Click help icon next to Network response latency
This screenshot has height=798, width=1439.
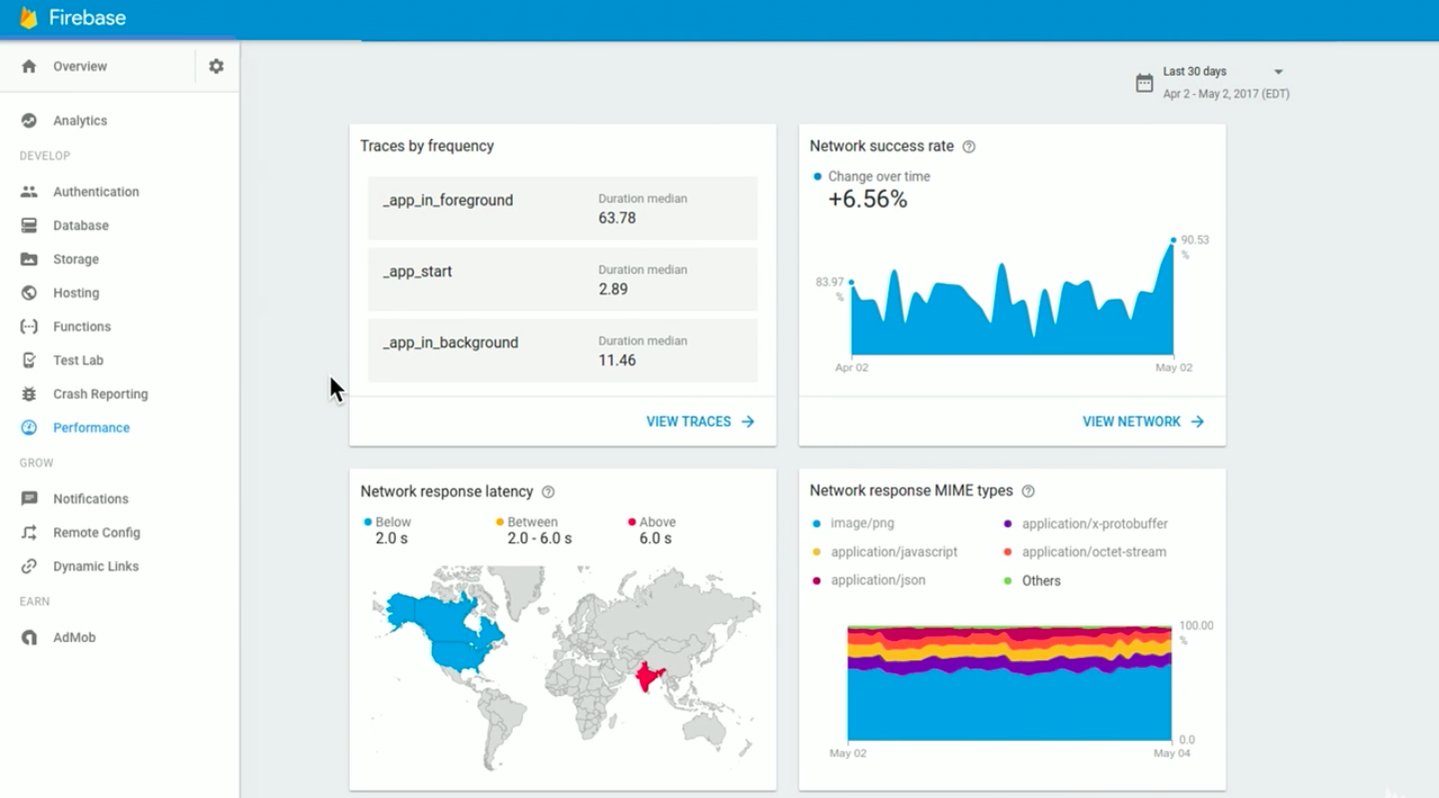(547, 492)
